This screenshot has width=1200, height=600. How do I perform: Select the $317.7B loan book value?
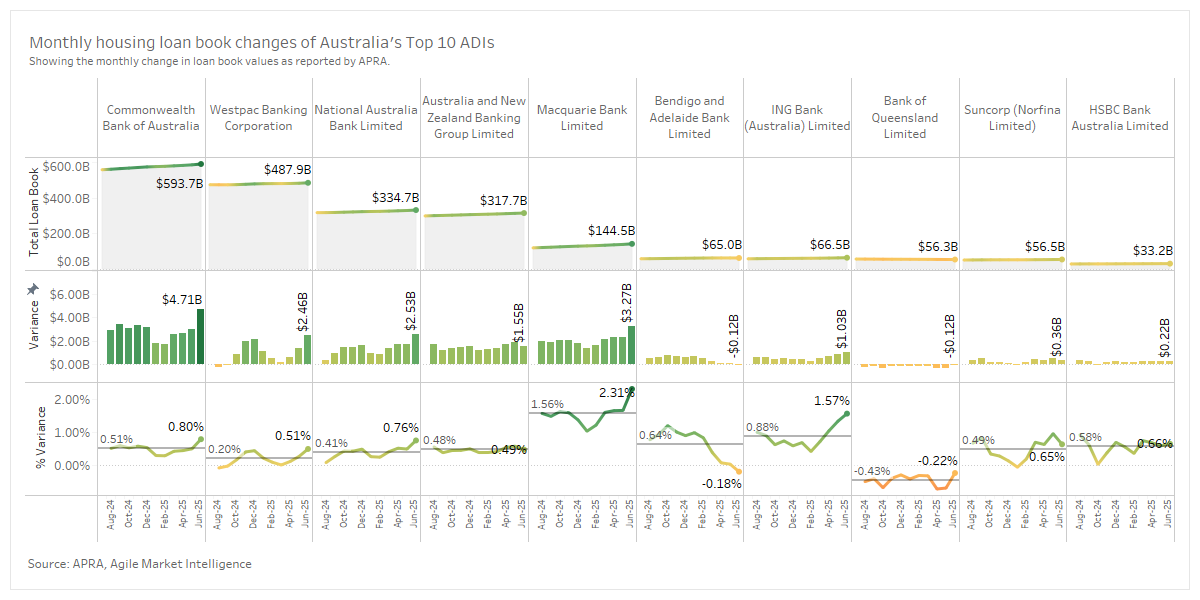tap(502, 200)
